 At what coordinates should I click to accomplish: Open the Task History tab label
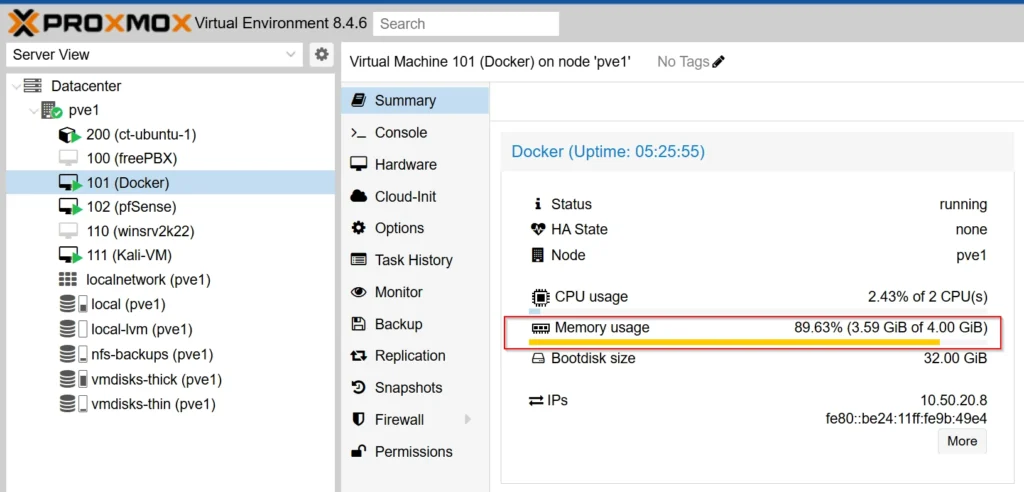click(x=413, y=260)
